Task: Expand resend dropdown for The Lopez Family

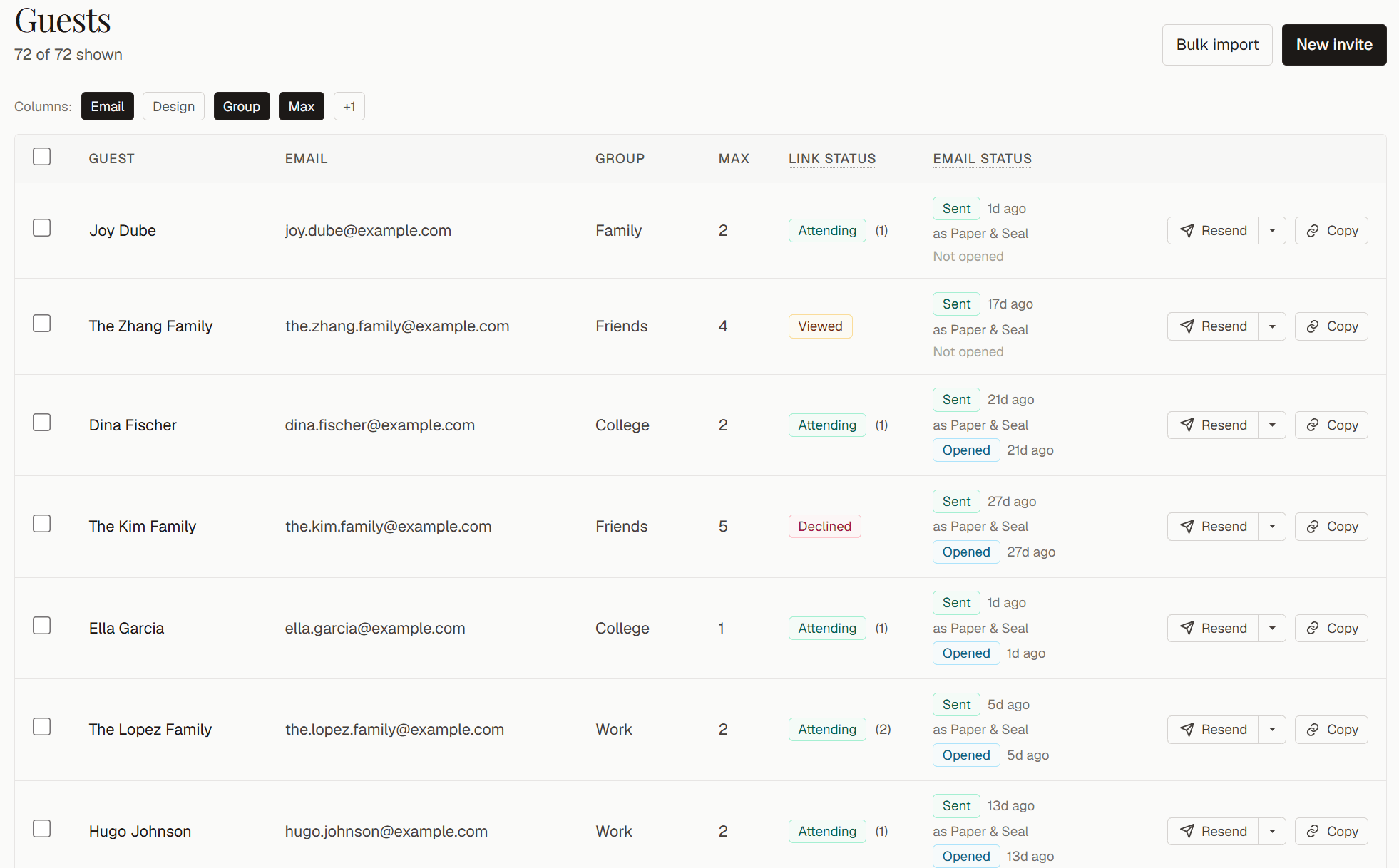Action: [x=1272, y=730]
